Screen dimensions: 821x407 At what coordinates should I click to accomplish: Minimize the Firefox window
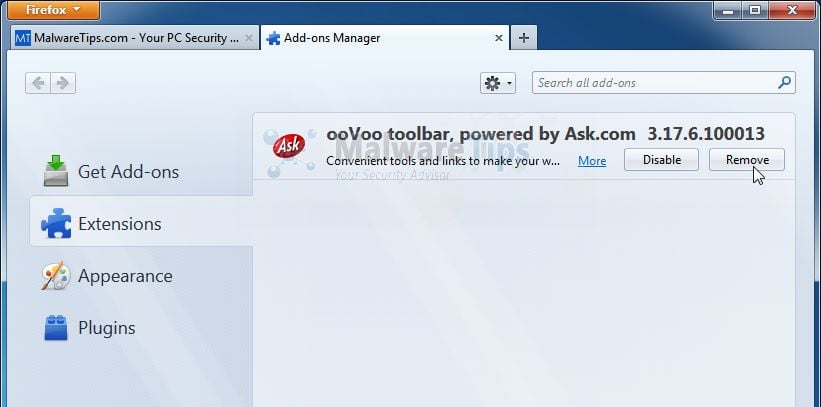point(726,9)
